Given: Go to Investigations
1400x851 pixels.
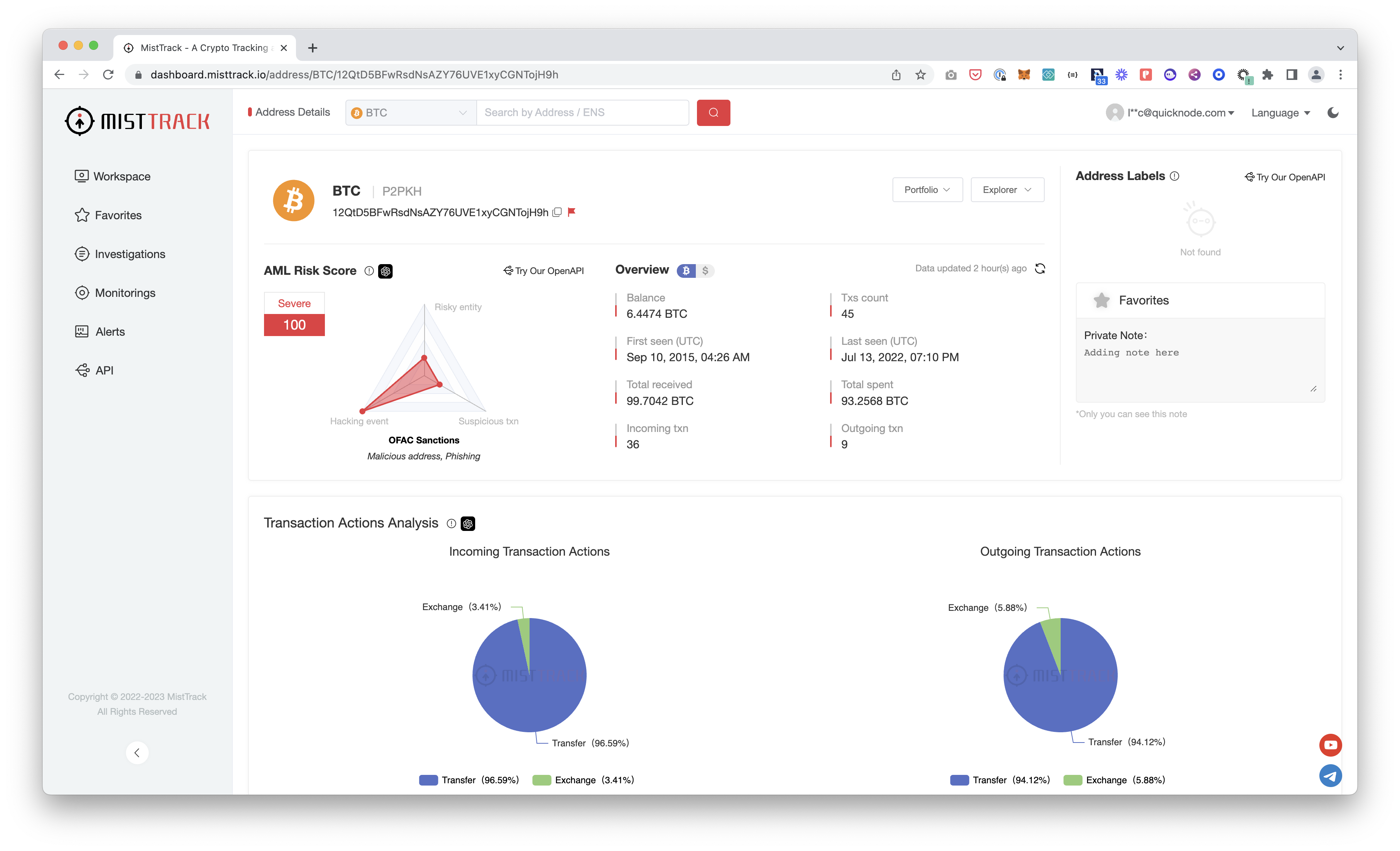Looking at the screenshot, I should [x=120, y=254].
